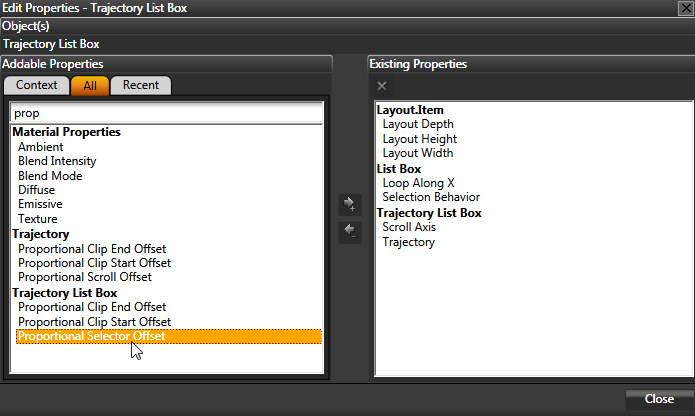
Task: Open the Recent tab
Action: [x=140, y=85]
